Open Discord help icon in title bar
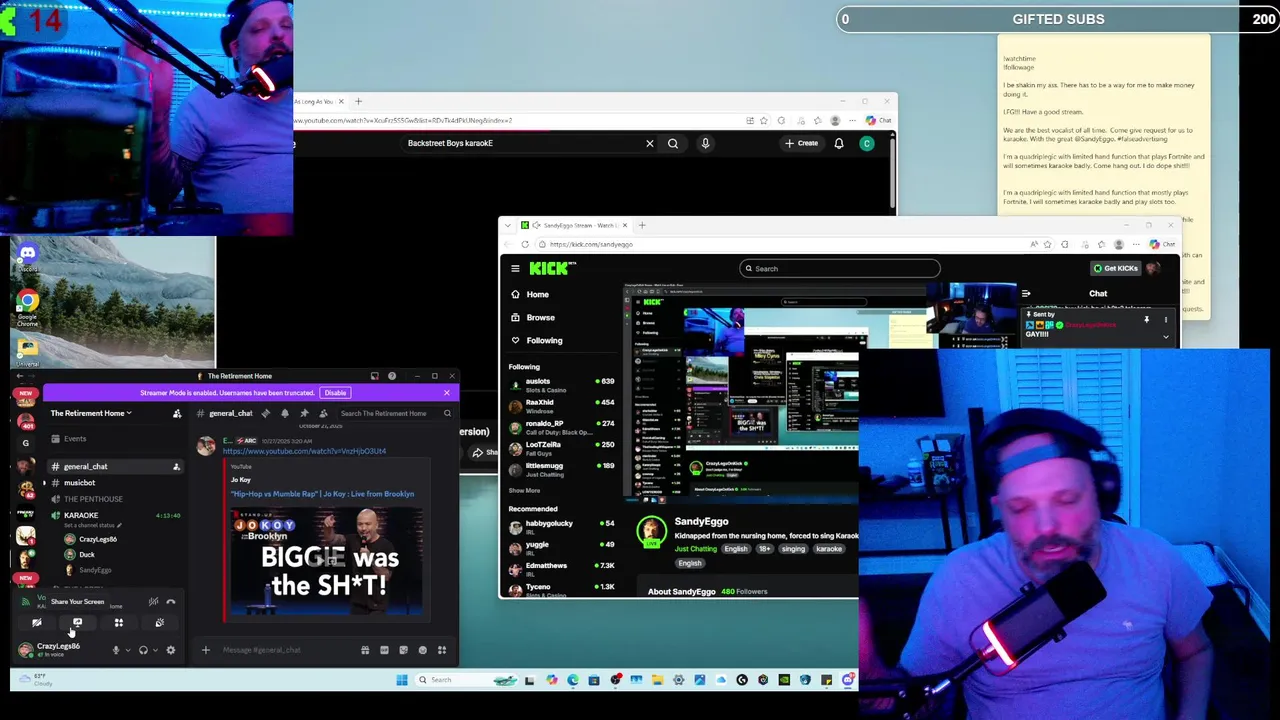This screenshot has width=1280, height=720. 391,376
